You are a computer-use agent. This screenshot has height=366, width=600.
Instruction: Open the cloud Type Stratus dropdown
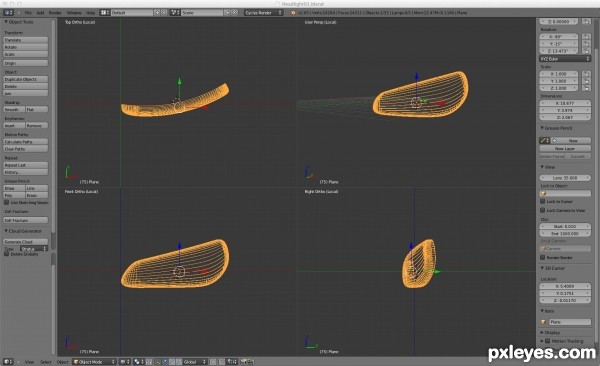click(34, 249)
